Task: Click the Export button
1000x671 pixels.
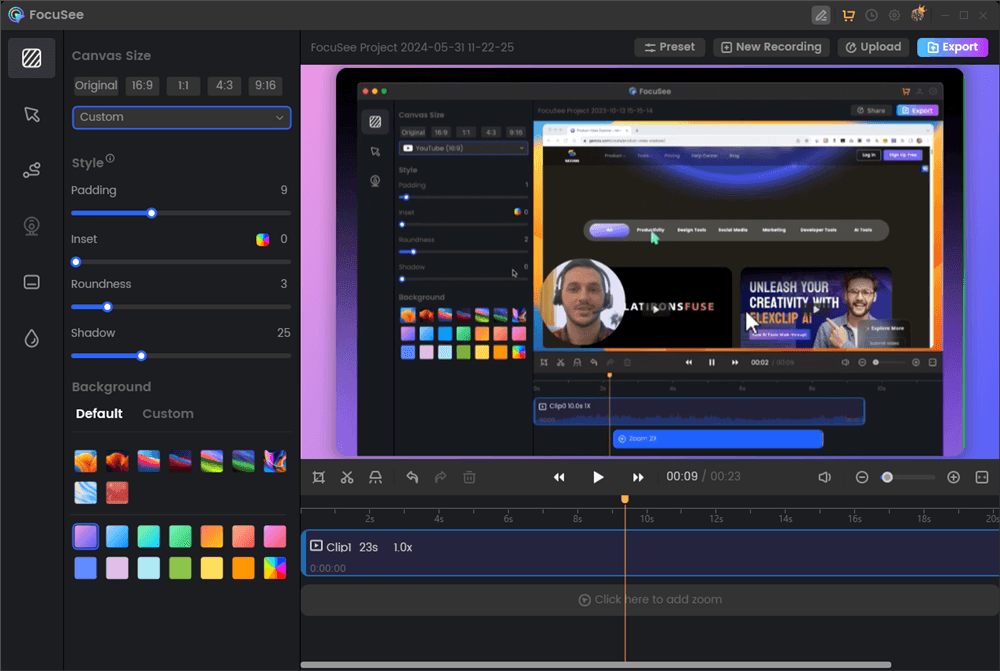Action: 952,47
